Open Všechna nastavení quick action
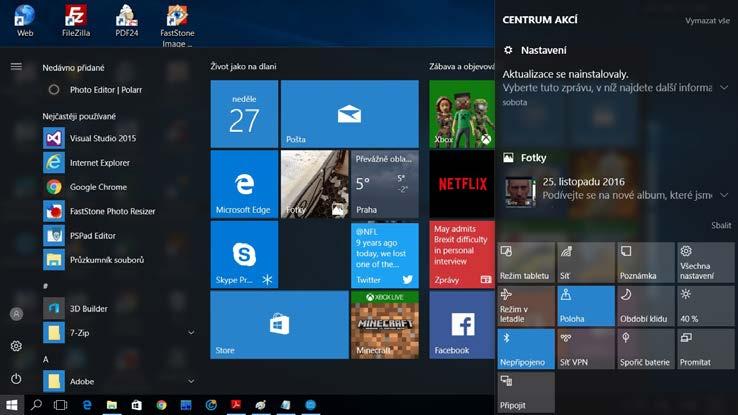The image size is (738, 415). (706, 263)
